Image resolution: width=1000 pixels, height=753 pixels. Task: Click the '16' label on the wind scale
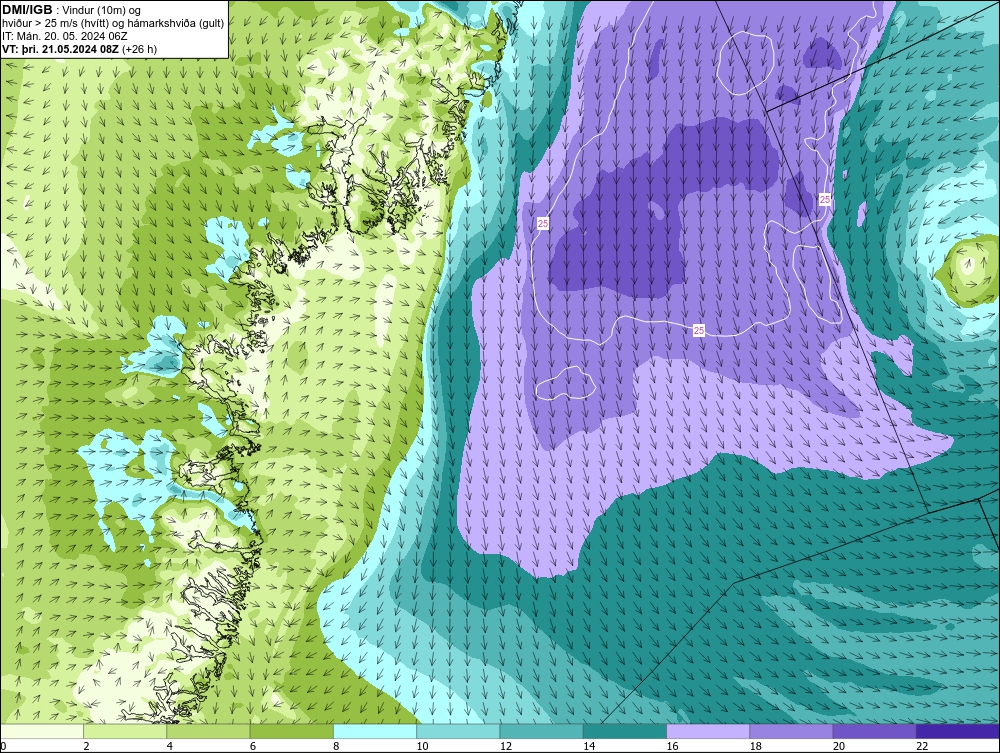pos(672,747)
